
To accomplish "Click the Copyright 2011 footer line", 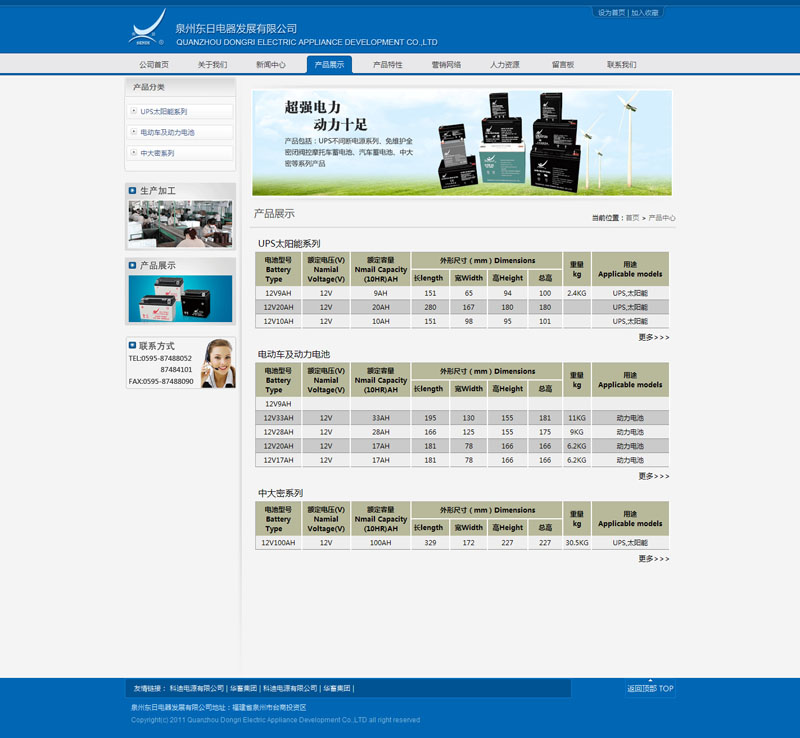I will [276, 720].
